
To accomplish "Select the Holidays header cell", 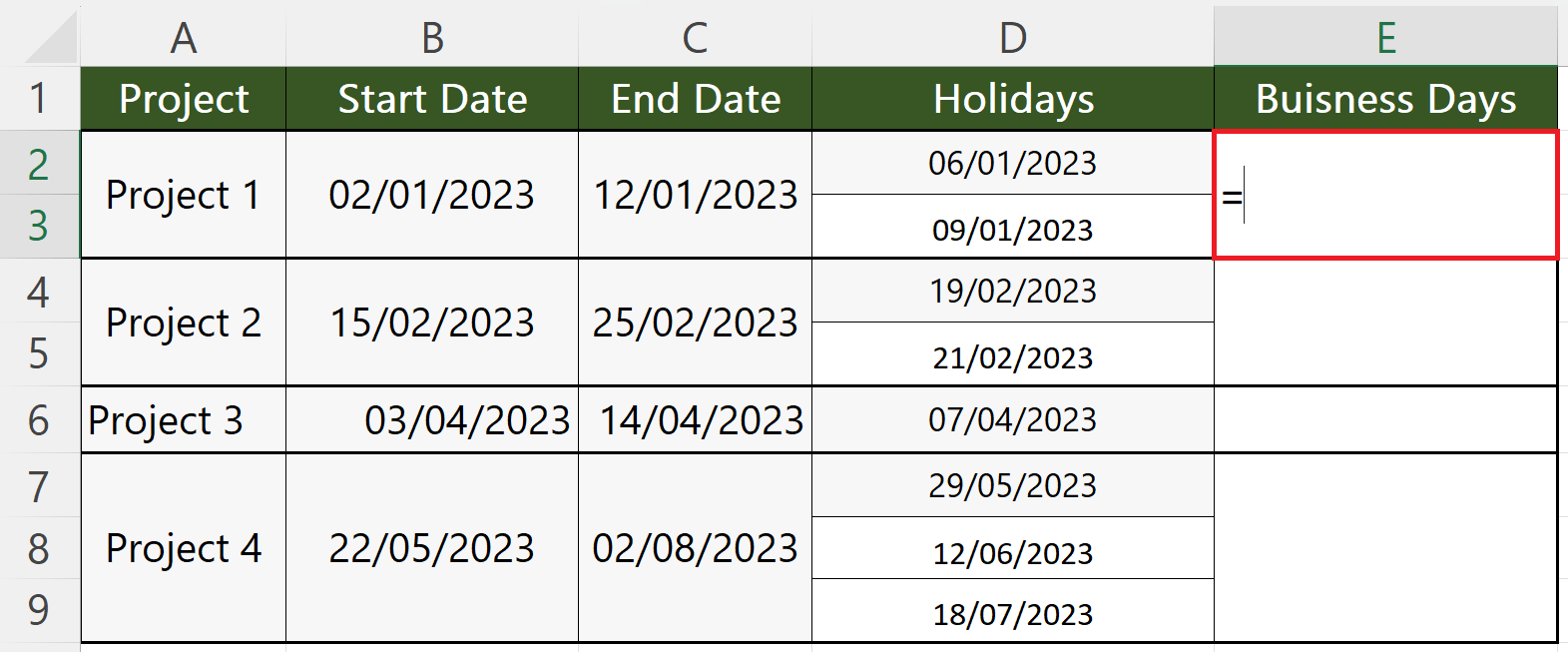I will (x=1013, y=97).
